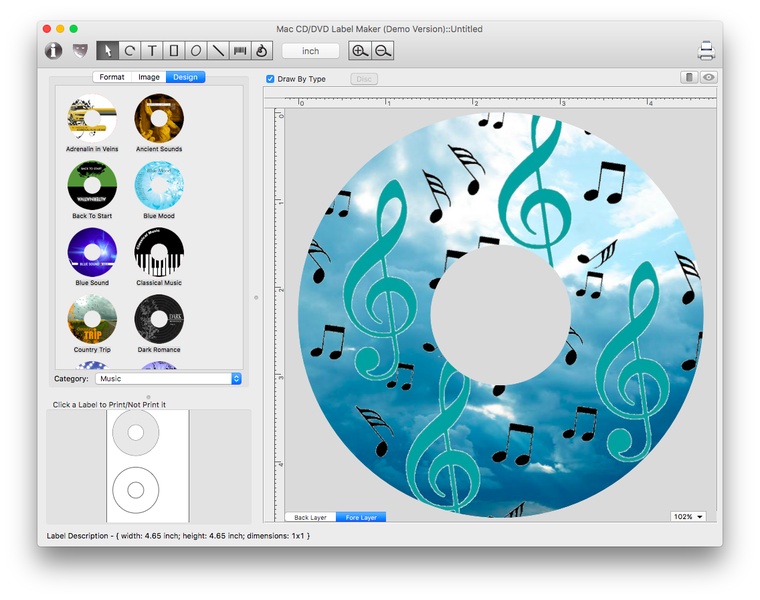Open the 102% zoom level dropdown
The image size is (760, 600).
click(x=688, y=516)
